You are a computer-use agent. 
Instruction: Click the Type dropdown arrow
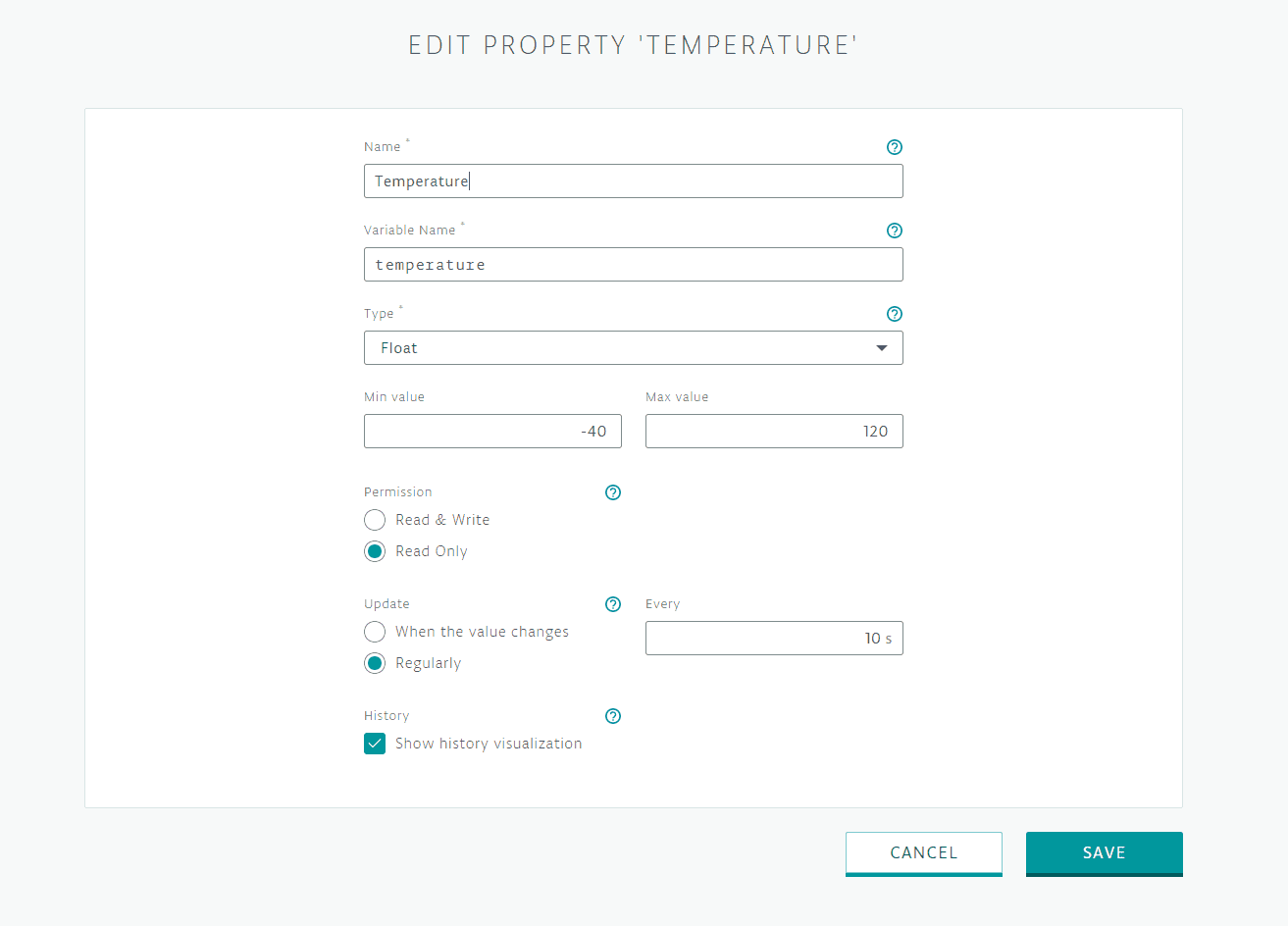point(881,348)
